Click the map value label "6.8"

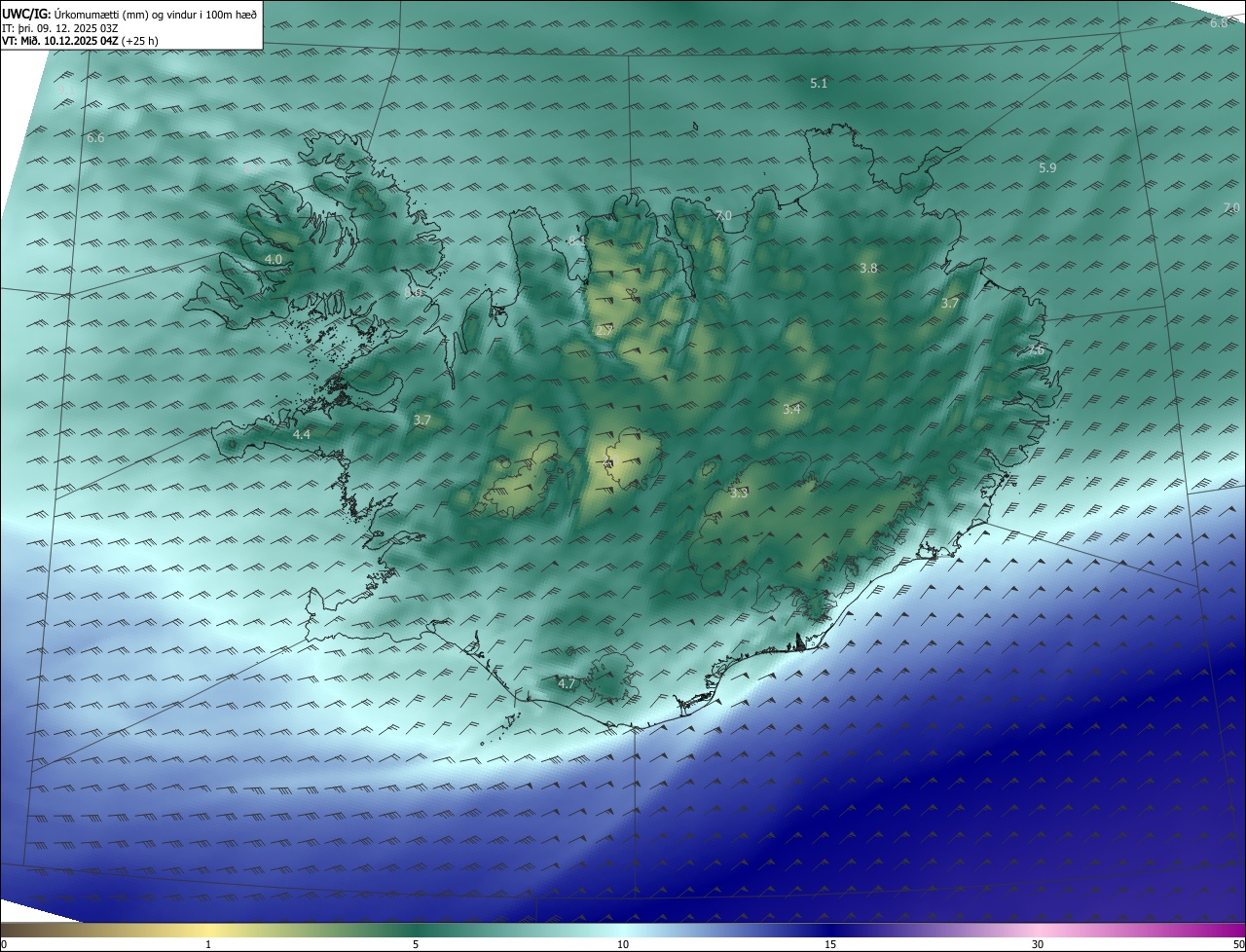[1219, 23]
